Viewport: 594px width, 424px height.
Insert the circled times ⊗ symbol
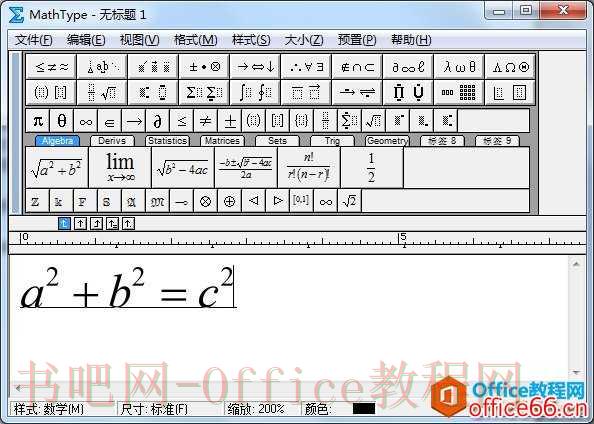tap(205, 201)
